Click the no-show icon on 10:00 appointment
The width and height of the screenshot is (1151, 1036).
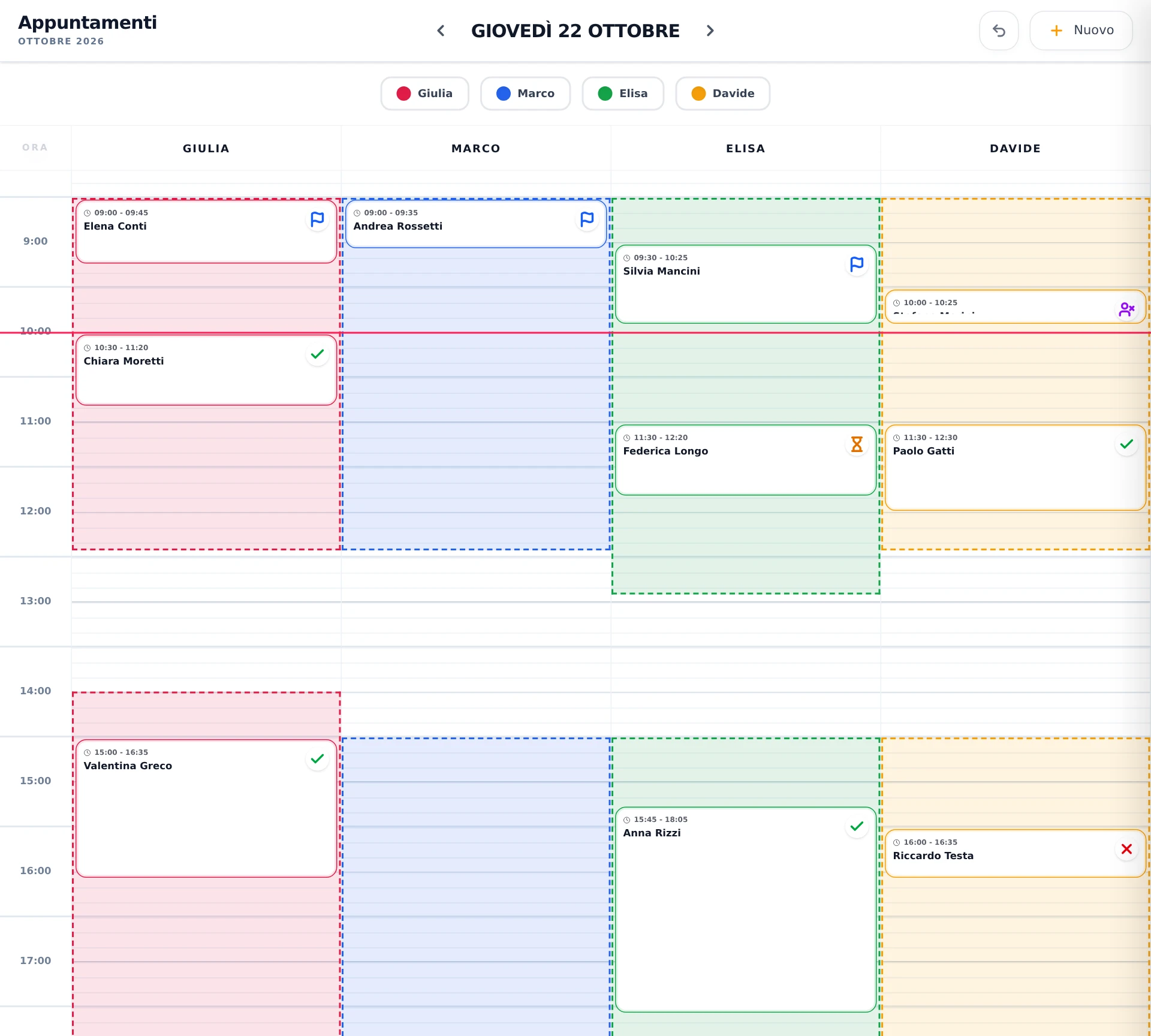[1126, 309]
